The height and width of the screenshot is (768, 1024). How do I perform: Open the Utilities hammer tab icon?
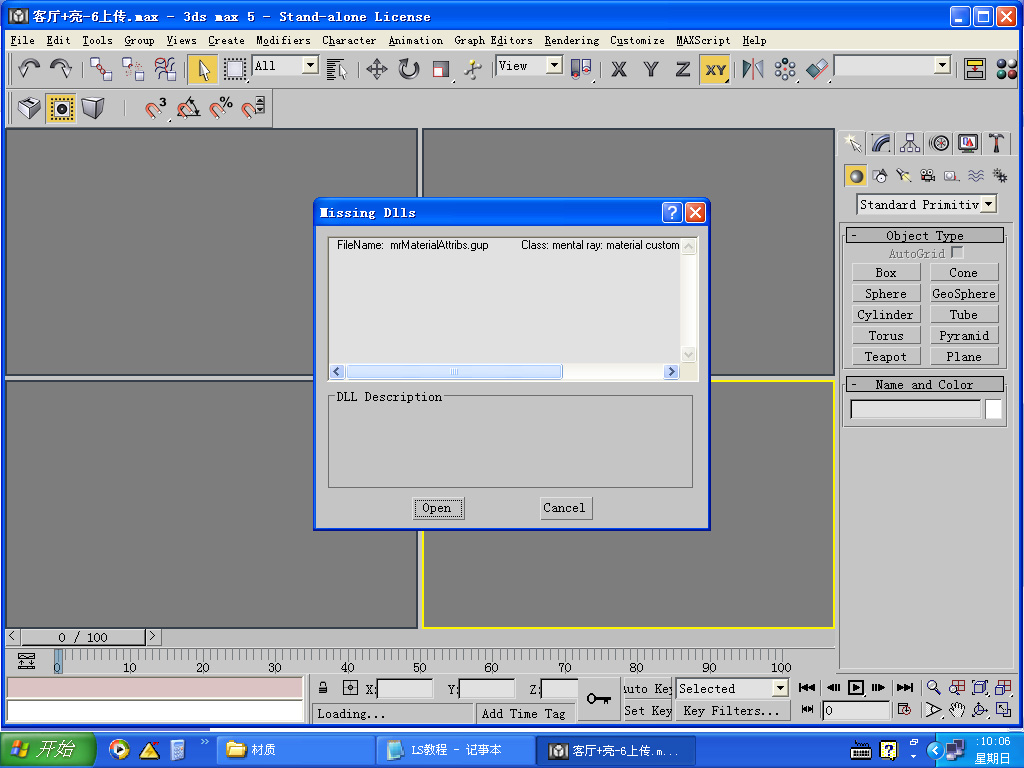(x=997, y=143)
